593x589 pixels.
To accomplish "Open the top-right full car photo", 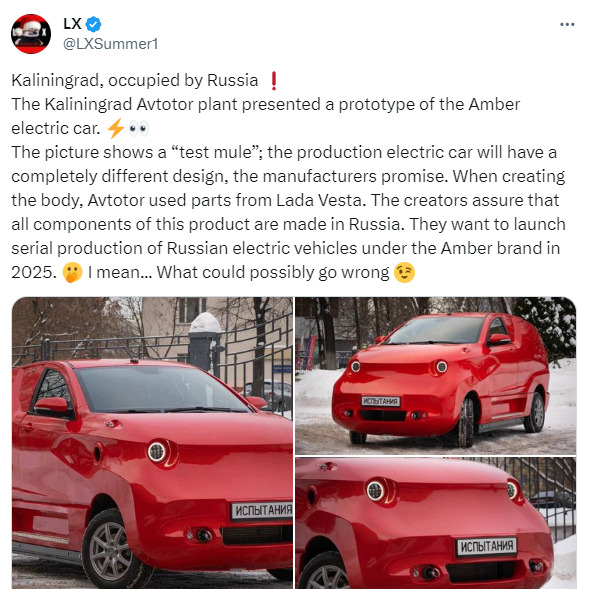I will click(436, 376).
